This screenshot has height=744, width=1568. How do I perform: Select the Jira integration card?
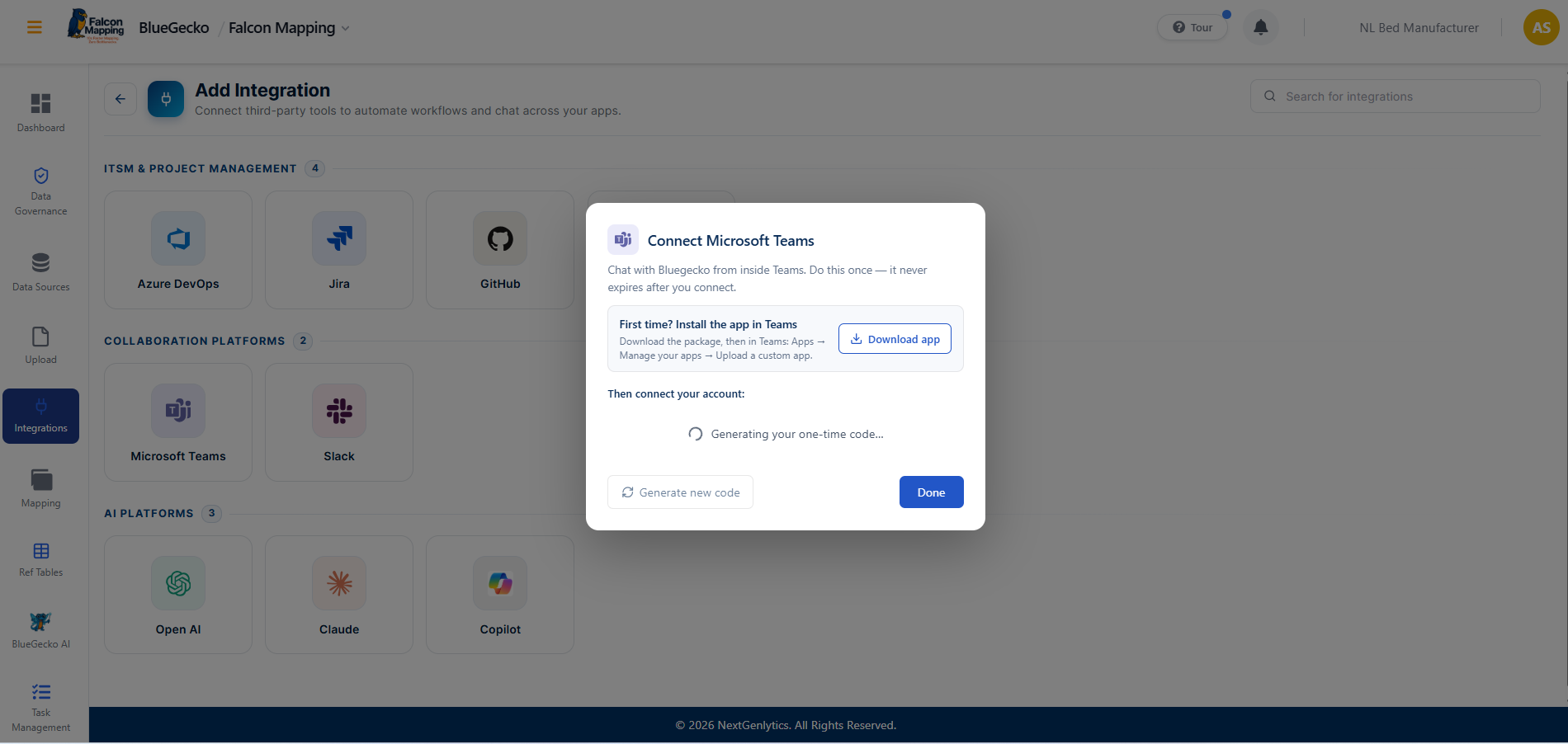click(x=339, y=250)
